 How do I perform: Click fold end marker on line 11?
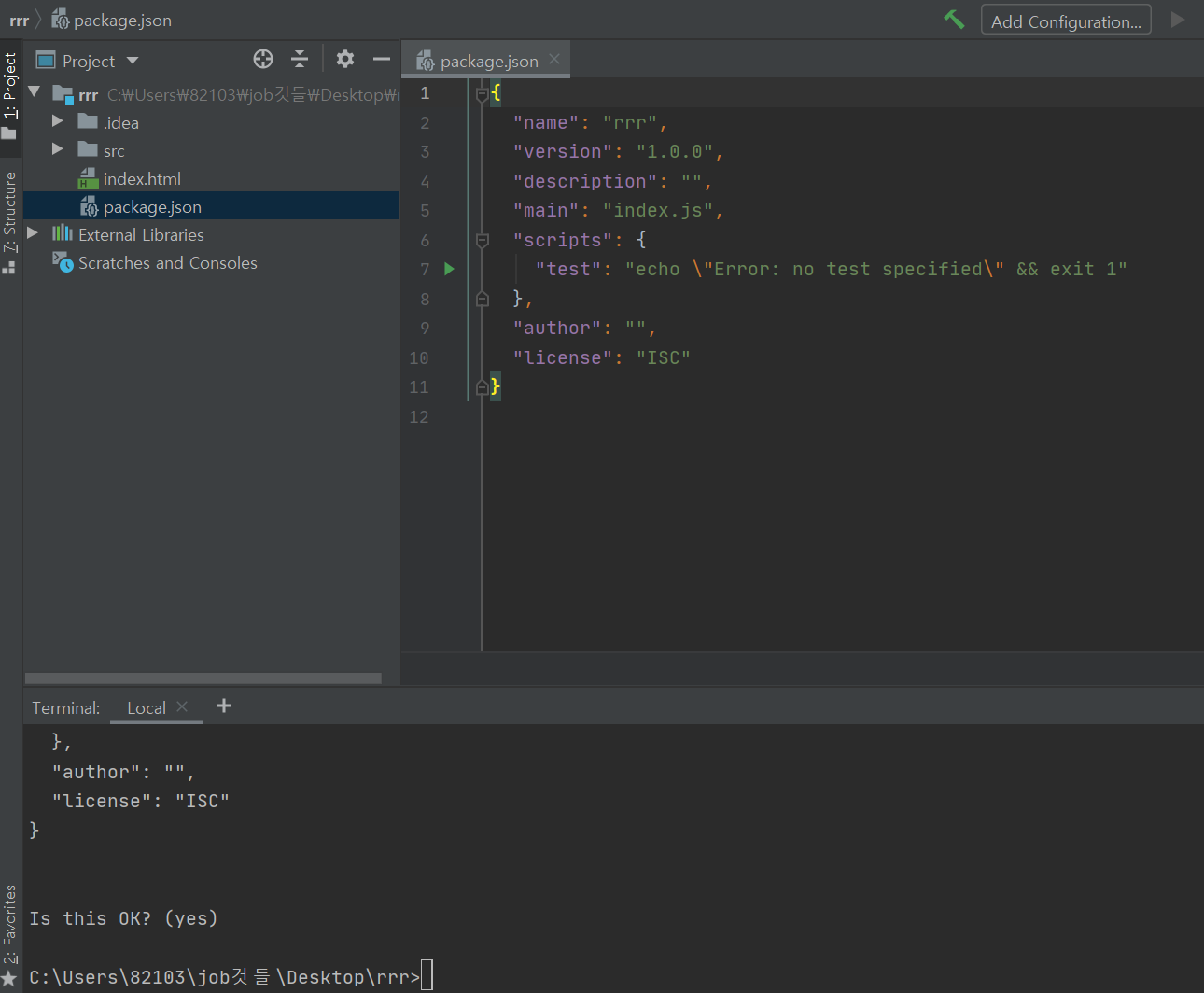[482, 386]
